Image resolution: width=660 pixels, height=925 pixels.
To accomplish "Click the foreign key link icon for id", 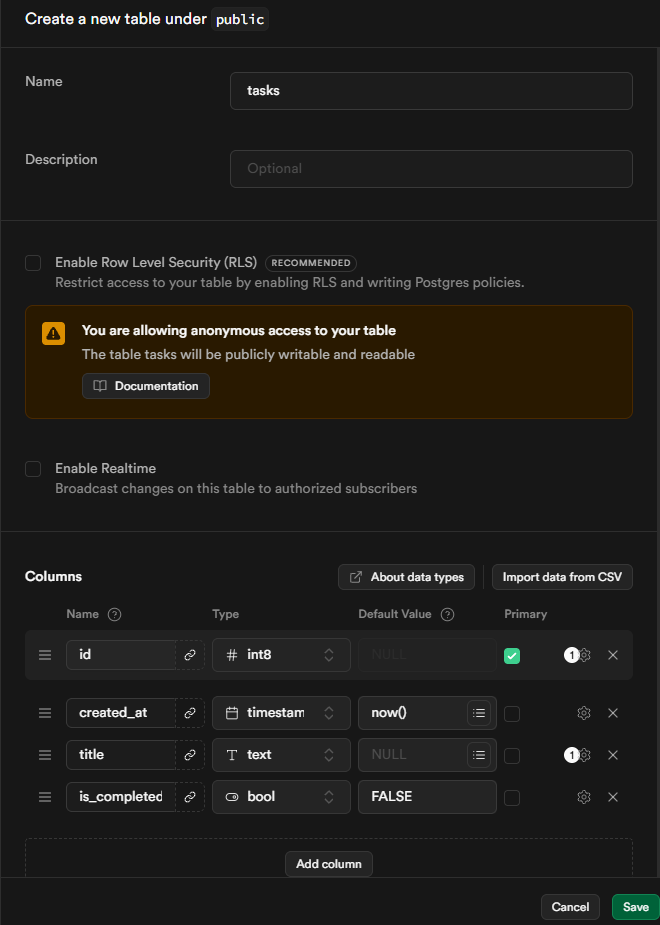I will (x=189, y=655).
